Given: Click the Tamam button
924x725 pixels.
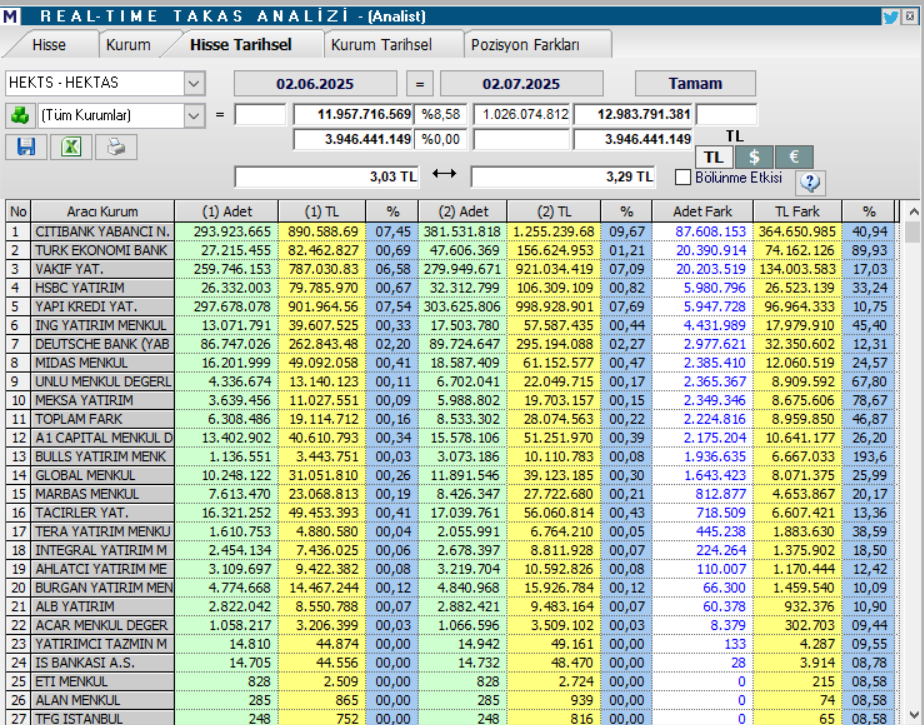Looking at the screenshot, I should point(695,84).
